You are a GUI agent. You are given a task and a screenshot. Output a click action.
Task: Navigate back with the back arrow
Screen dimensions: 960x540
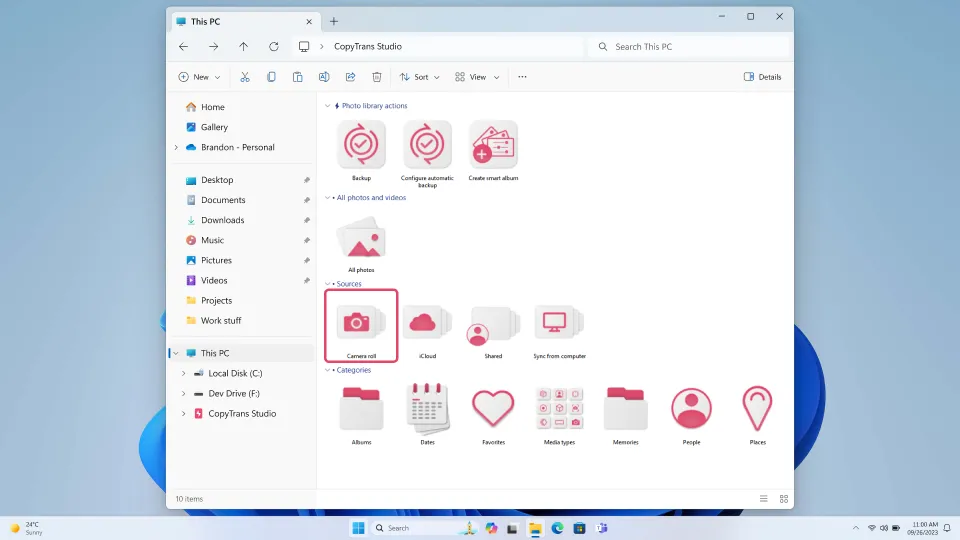pyautogui.click(x=184, y=47)
